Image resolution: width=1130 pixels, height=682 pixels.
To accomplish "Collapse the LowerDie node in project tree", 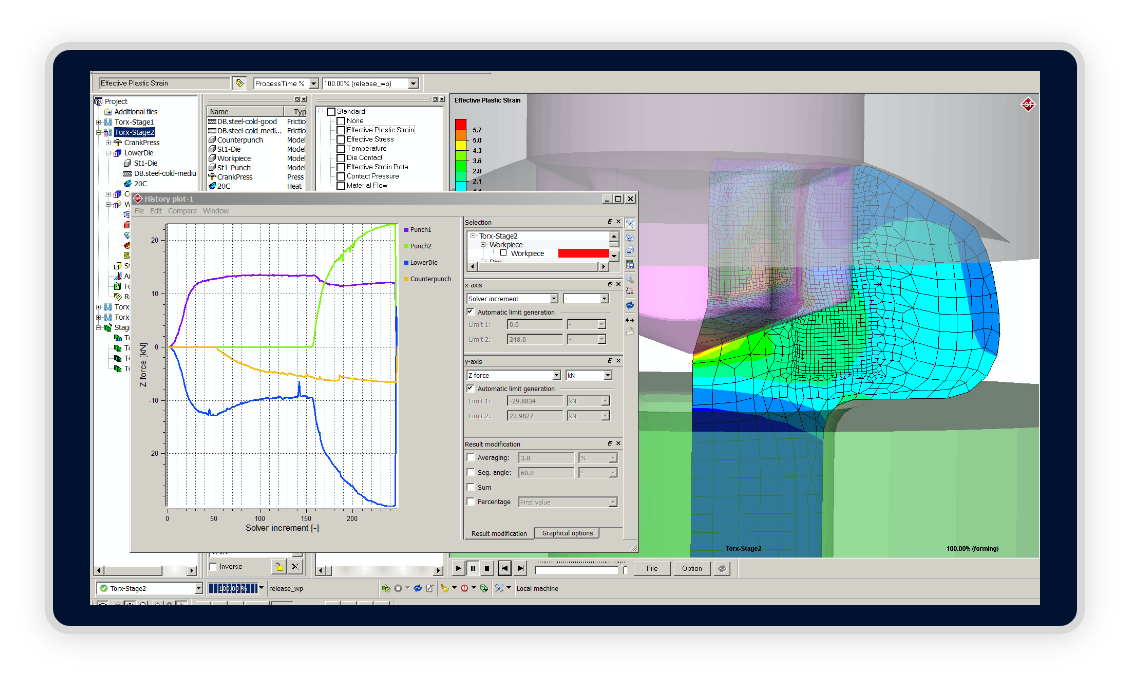I will point(109,153).
